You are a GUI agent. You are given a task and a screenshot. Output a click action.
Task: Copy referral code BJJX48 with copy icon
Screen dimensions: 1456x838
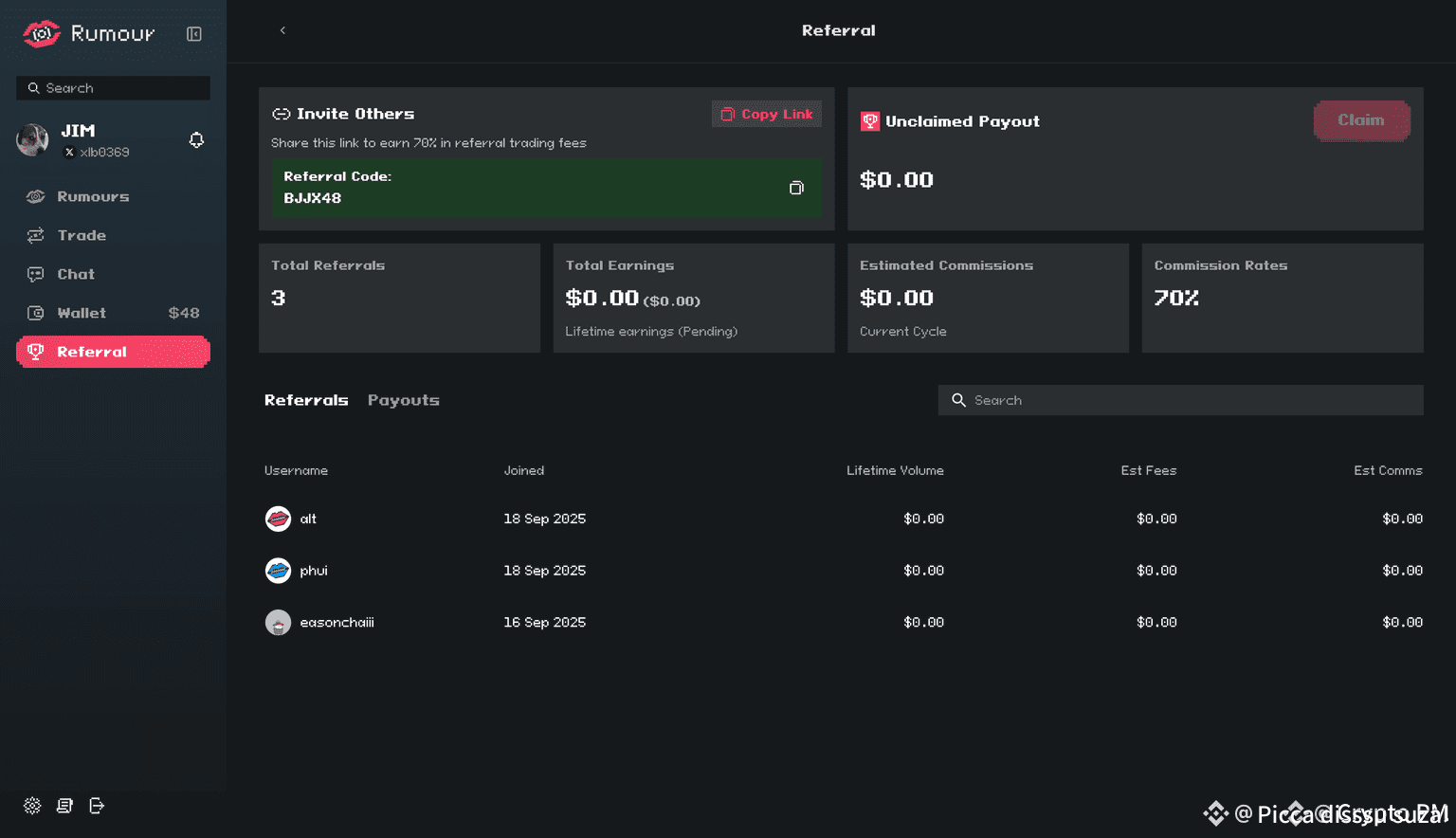coord(796,188)
